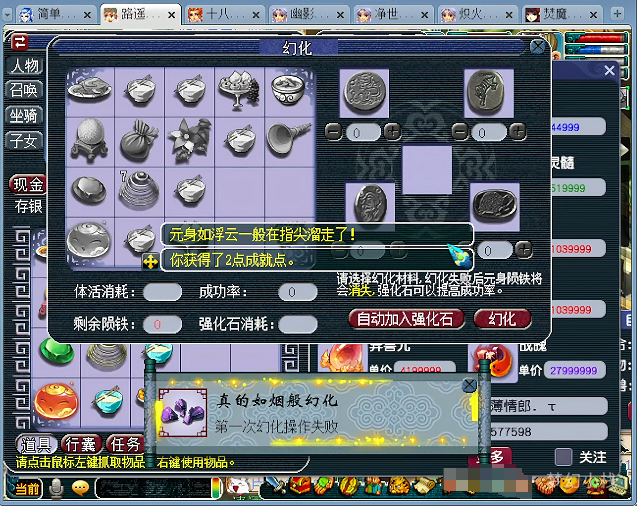Select the orange smiling orb in inventory
The height and width of the screenshot is (506, 637).
coord(56,401)
